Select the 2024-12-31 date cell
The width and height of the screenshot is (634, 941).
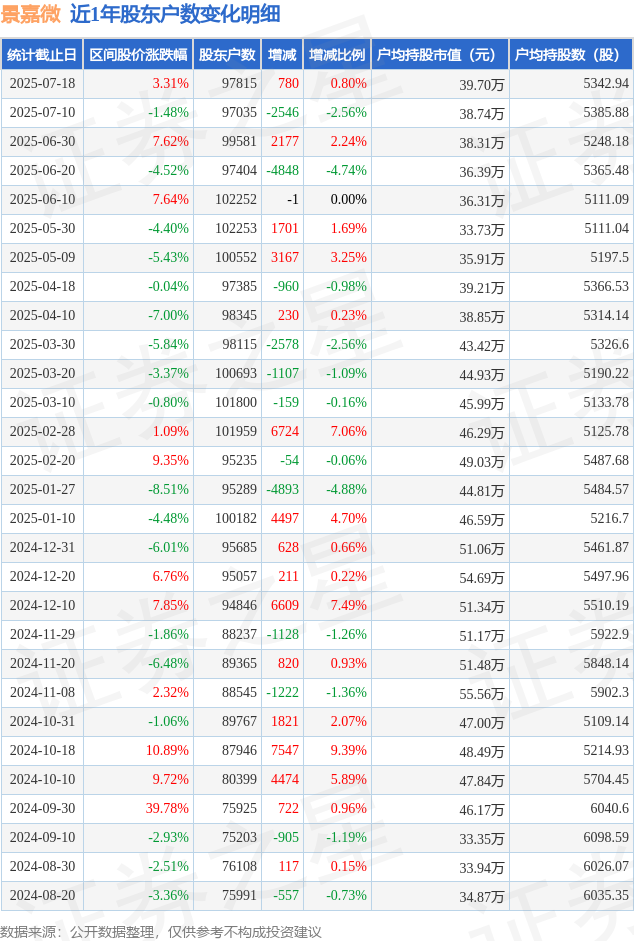coord(42,548)
